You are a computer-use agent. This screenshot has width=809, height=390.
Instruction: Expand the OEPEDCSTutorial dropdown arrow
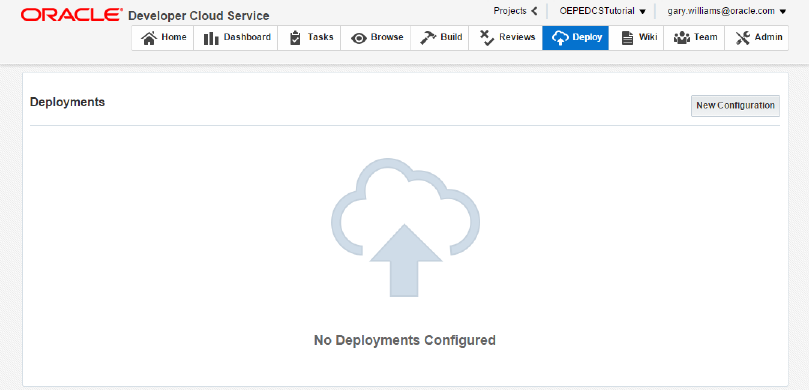pyautogui.click(x=642, y=11)
